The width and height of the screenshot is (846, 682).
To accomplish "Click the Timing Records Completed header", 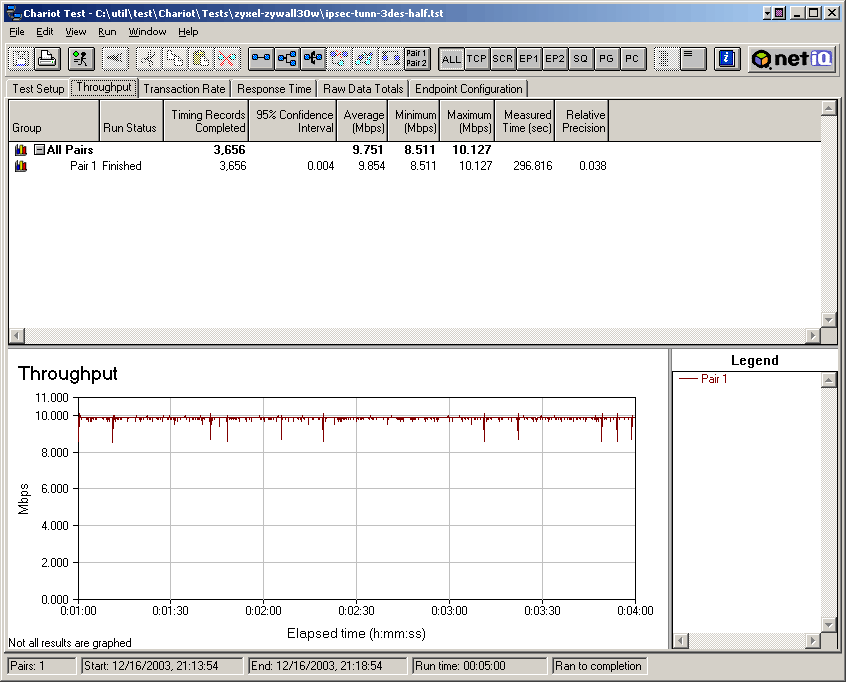I will click(207, 121).
